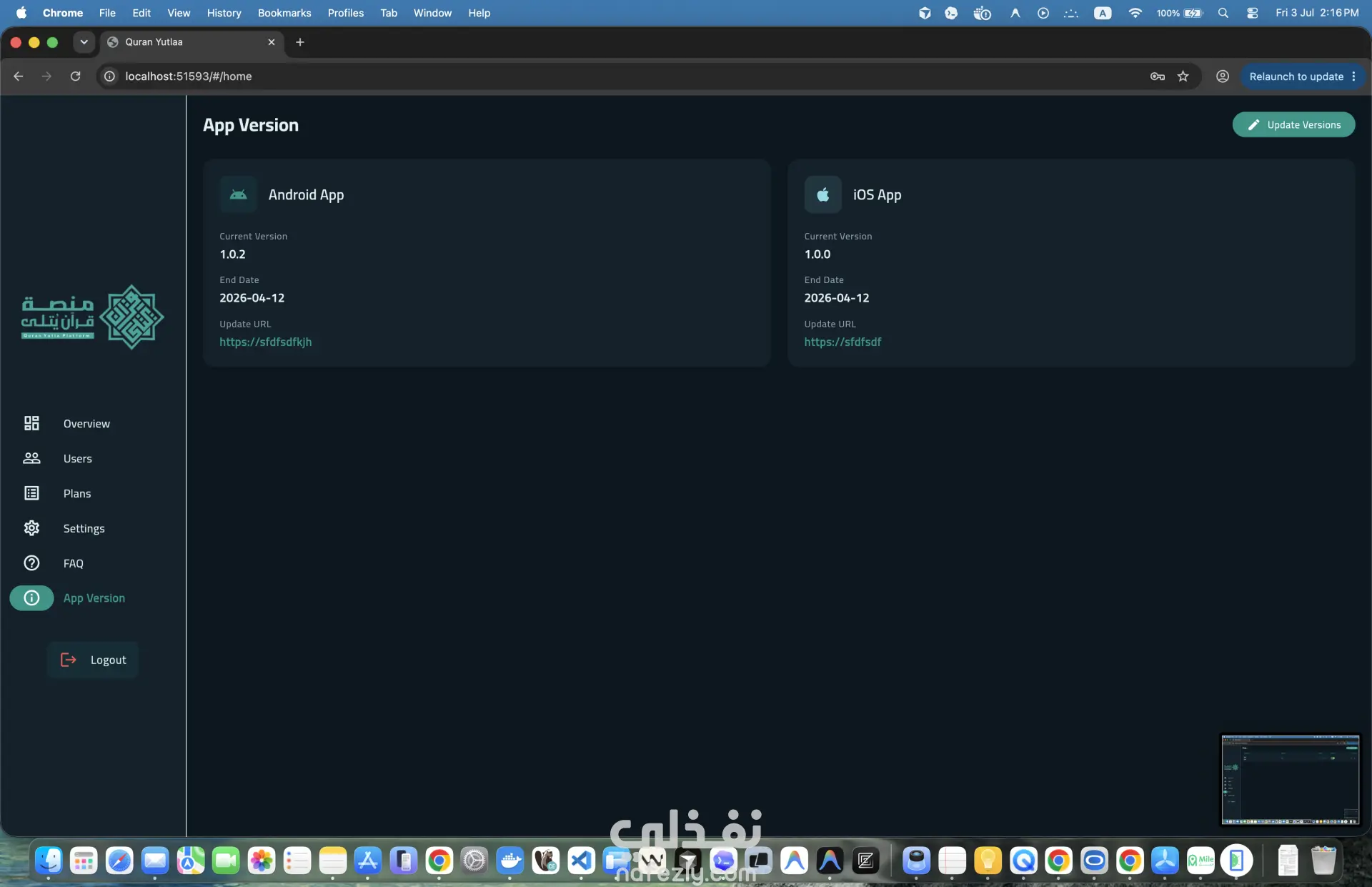Open the iOS update URL https://sfdfsdf

tap(842, 342)
